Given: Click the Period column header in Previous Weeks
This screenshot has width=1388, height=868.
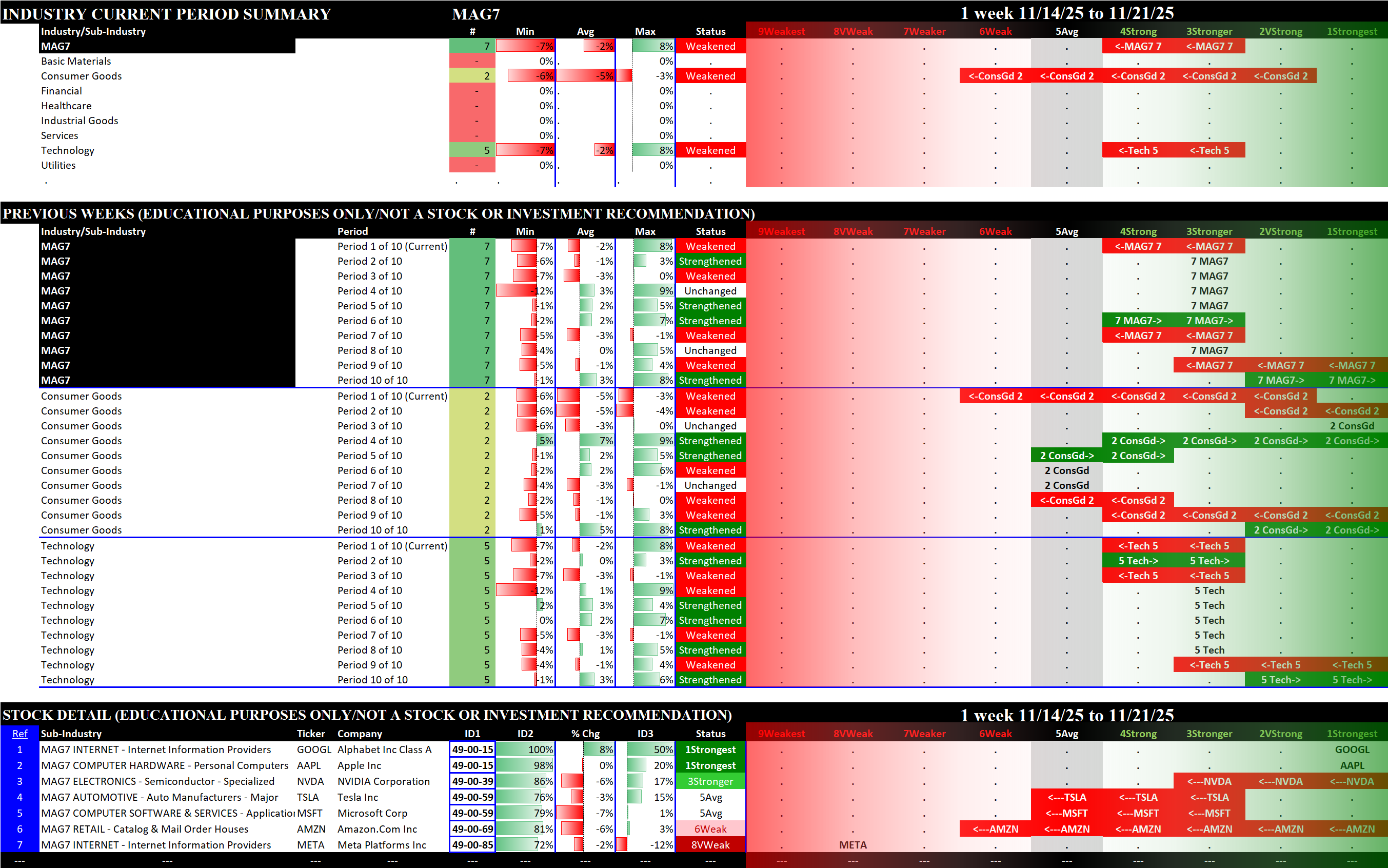Looking at the screenshot, I should [x=352, y=231].
